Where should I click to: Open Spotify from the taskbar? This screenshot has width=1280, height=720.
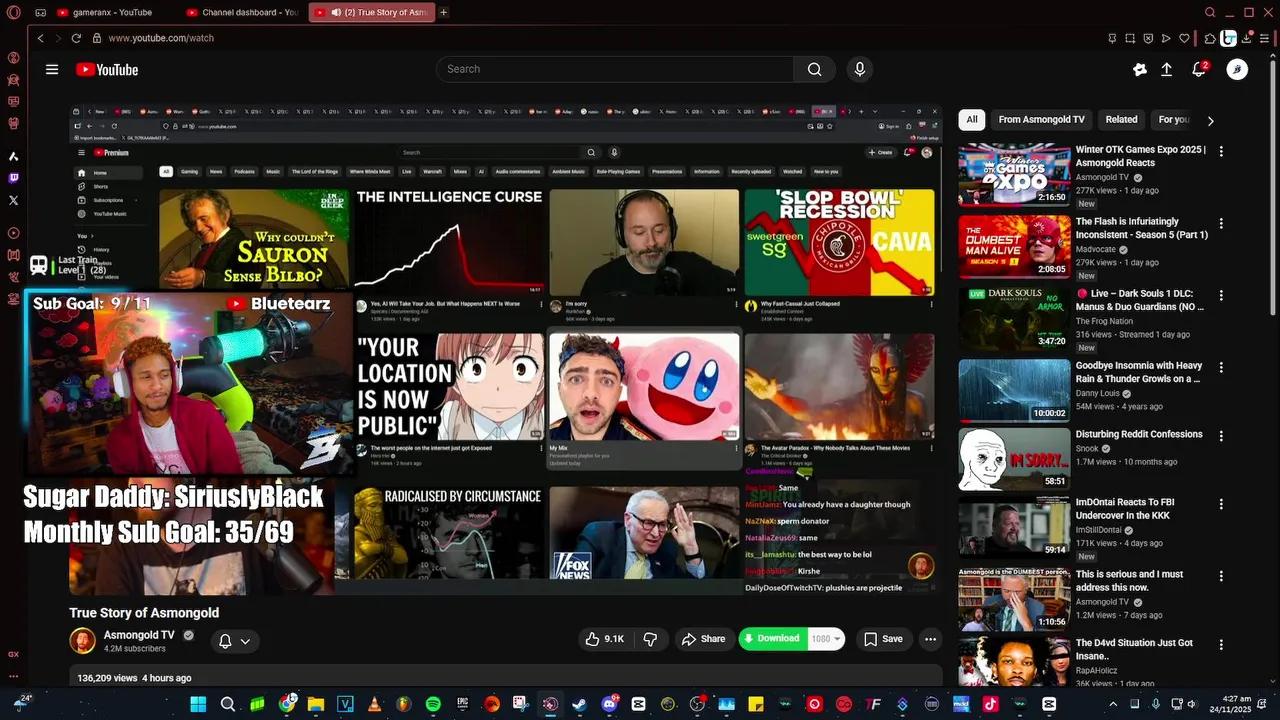point(433,704)
